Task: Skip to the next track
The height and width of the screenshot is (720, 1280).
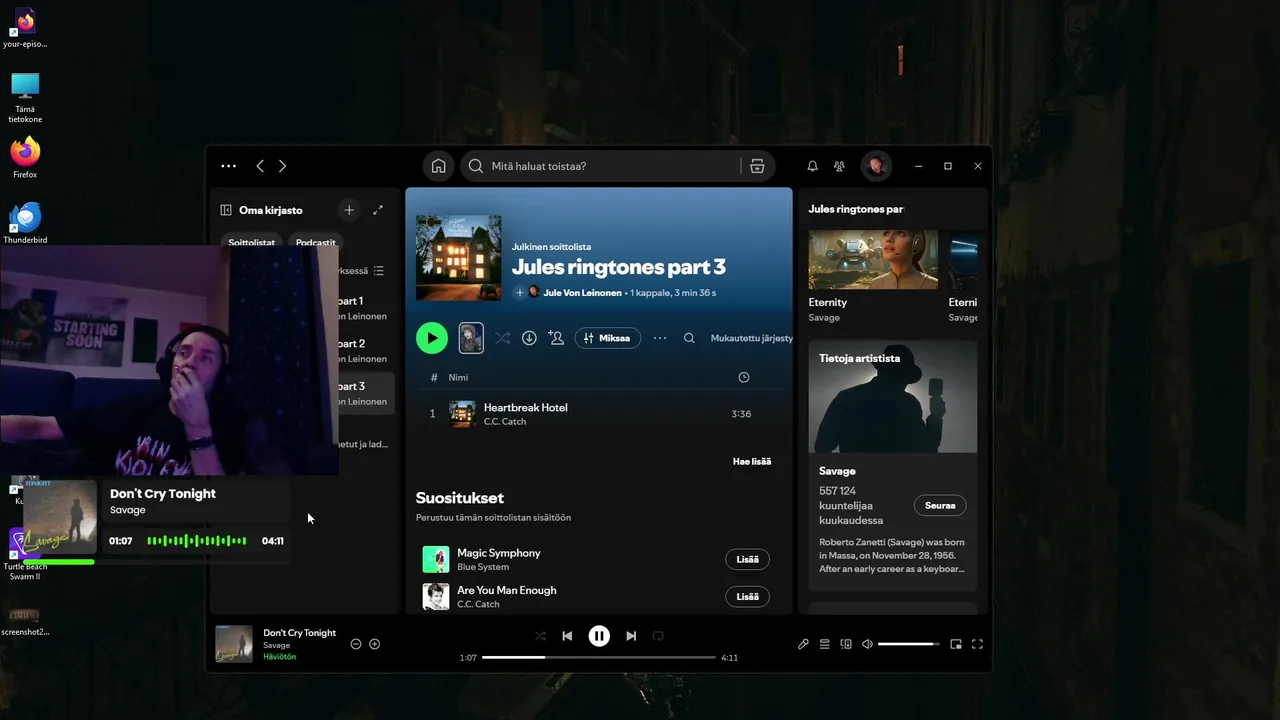Action: point(631,636)
